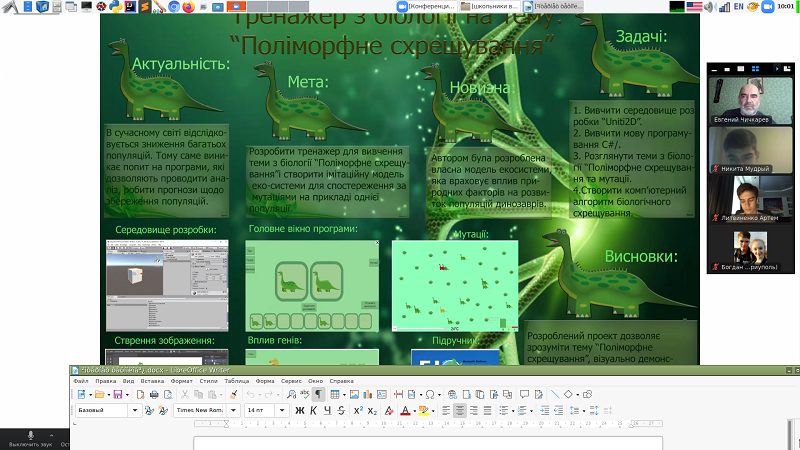Open the Times New Roman font dropdown
Viewport: 800px width, 450px height.
[233, 410]
